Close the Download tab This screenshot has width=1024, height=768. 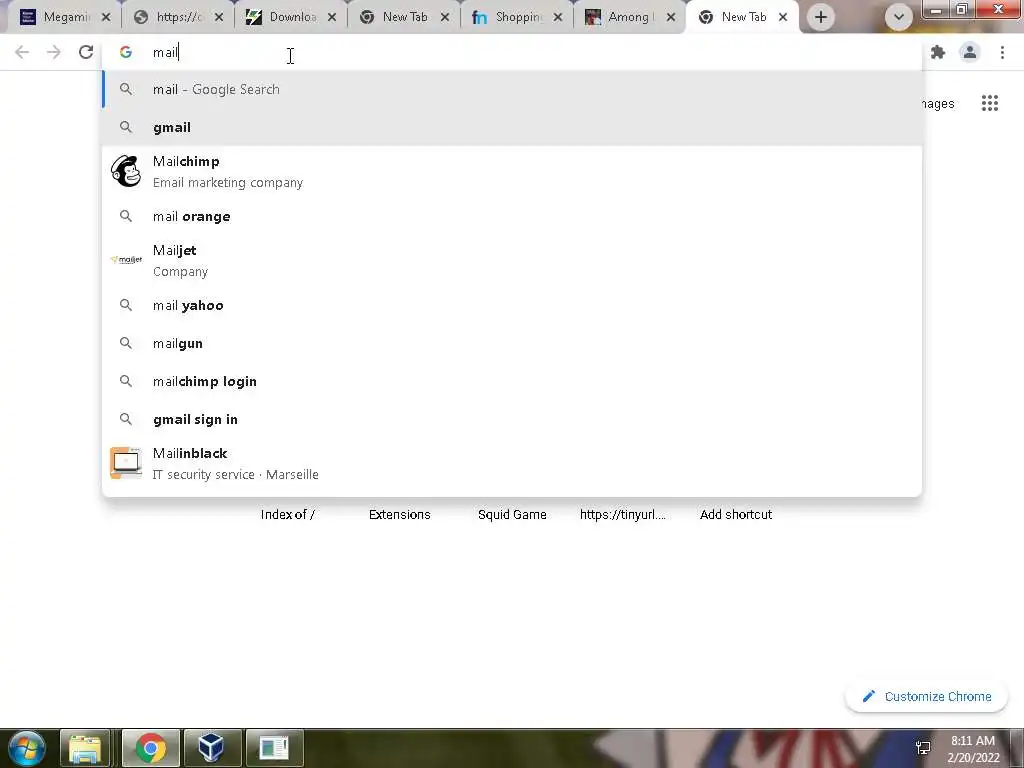click(x=332, y=18)
